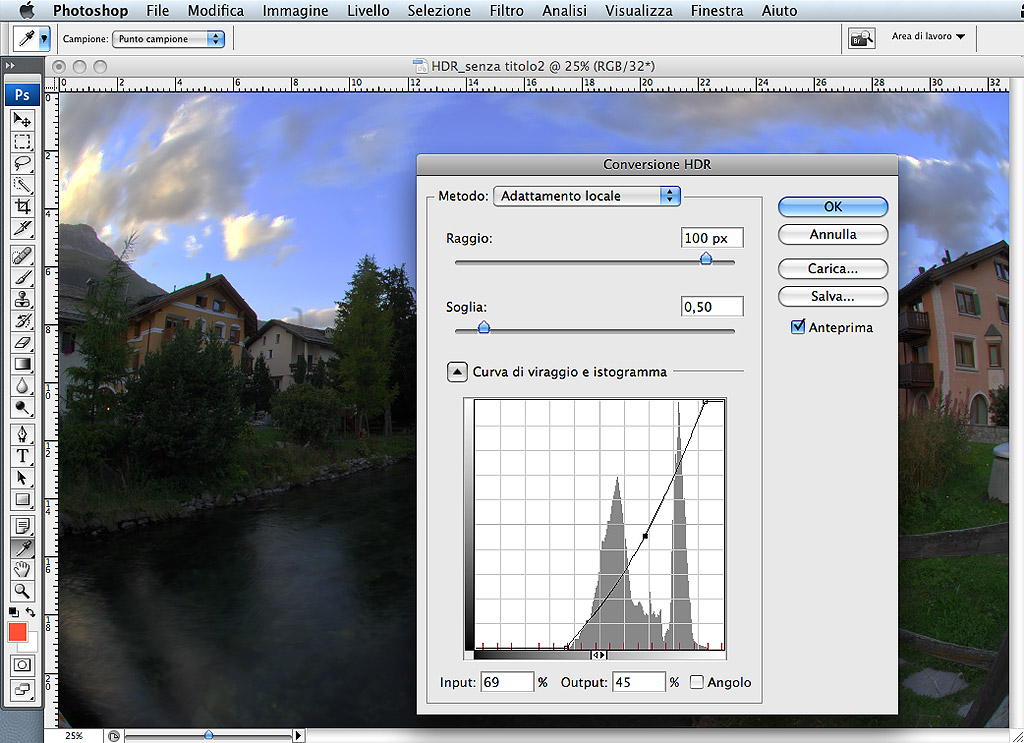Confirm HDR conversion with OK

tap(833, 207)
